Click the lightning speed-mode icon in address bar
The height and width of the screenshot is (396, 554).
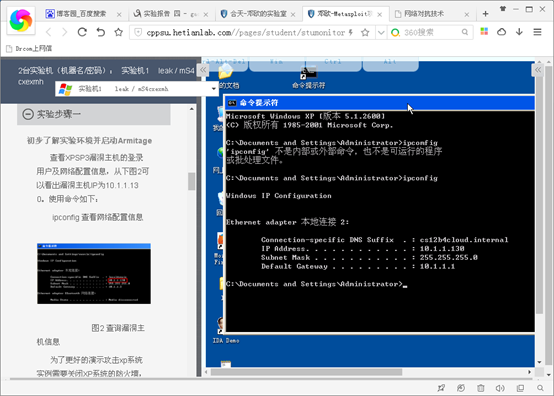pos(351,32)
